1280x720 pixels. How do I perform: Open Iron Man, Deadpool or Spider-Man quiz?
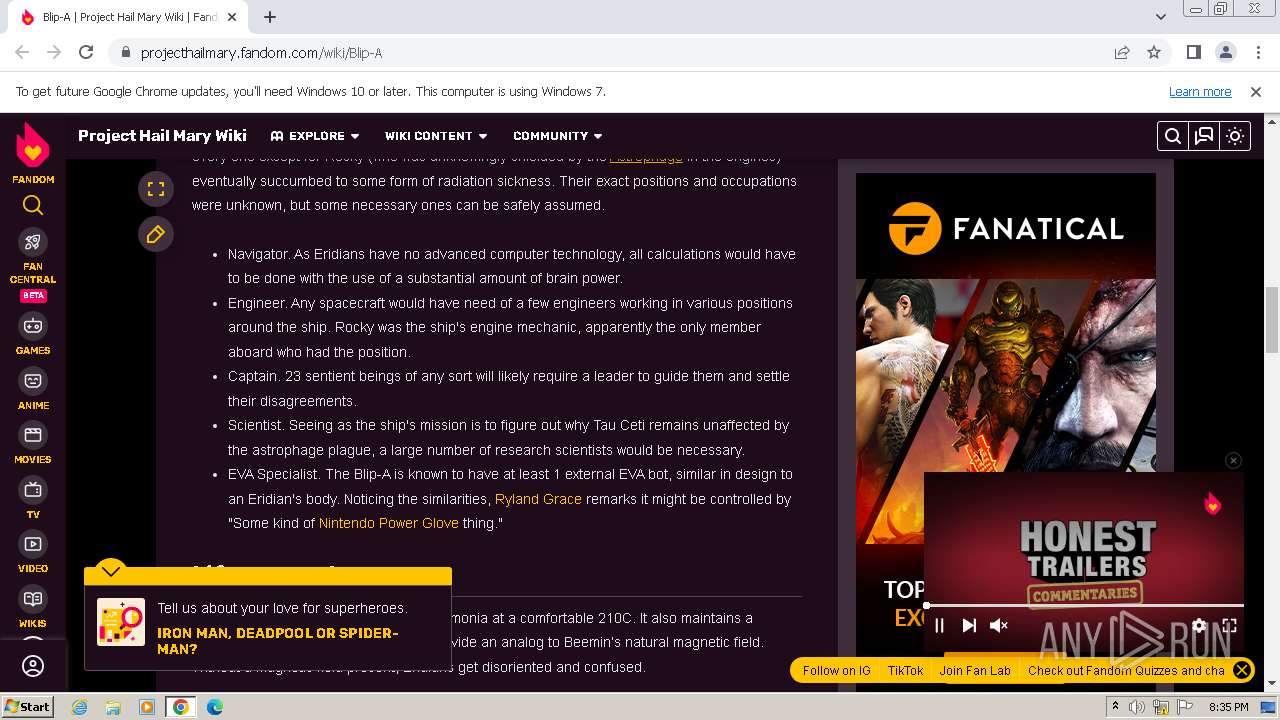click(x=278, y=641)
